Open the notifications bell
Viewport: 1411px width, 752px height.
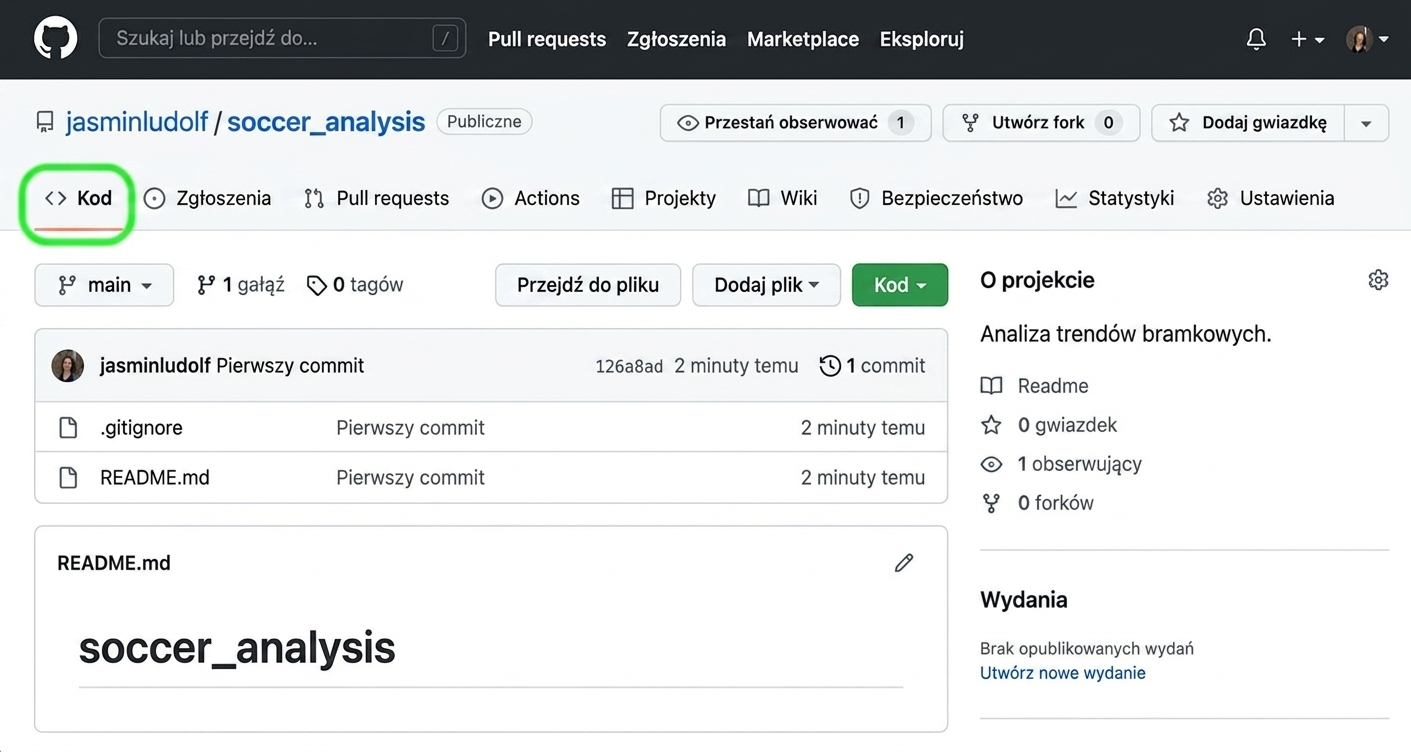click(x=1256, y=39)
